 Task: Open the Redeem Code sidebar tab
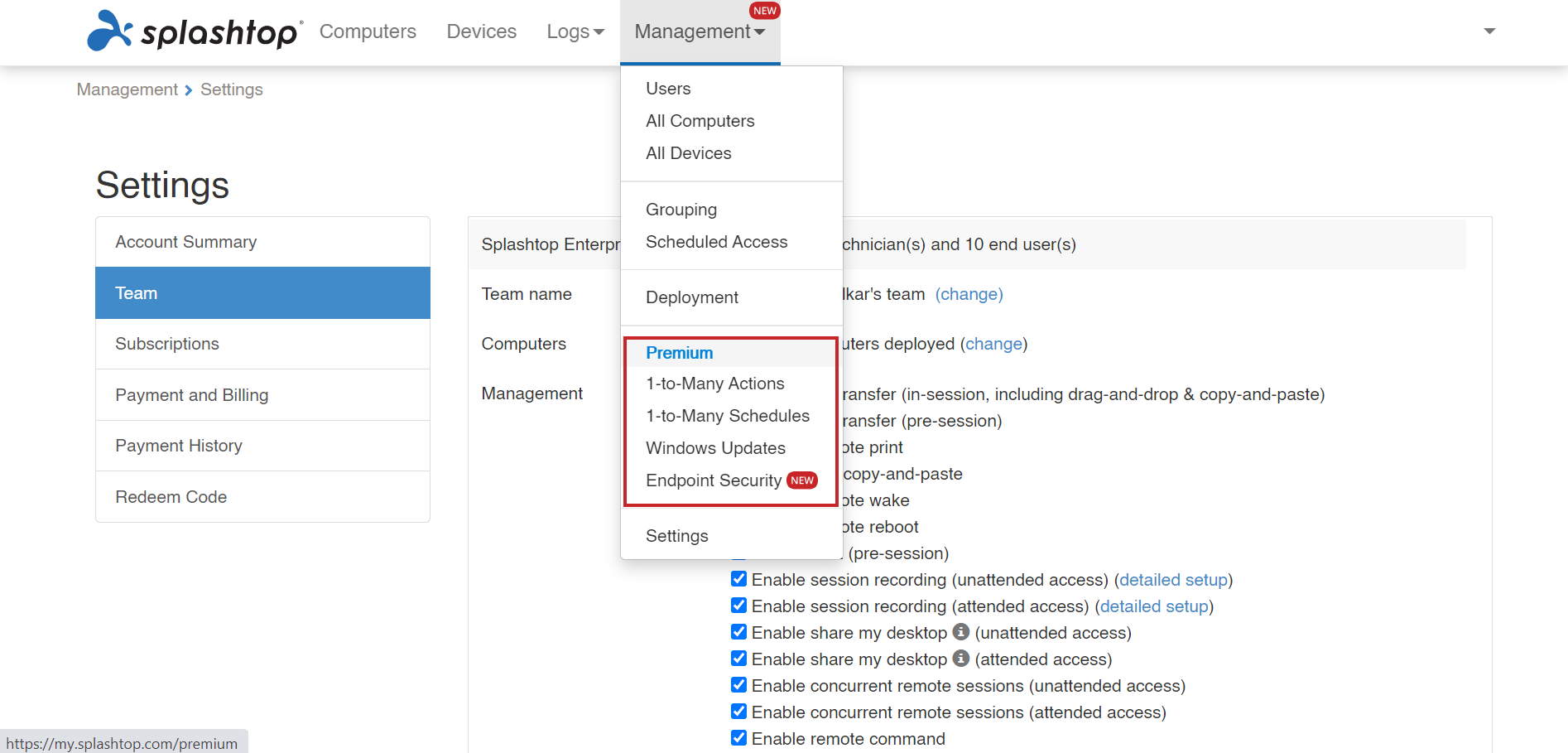171,497
